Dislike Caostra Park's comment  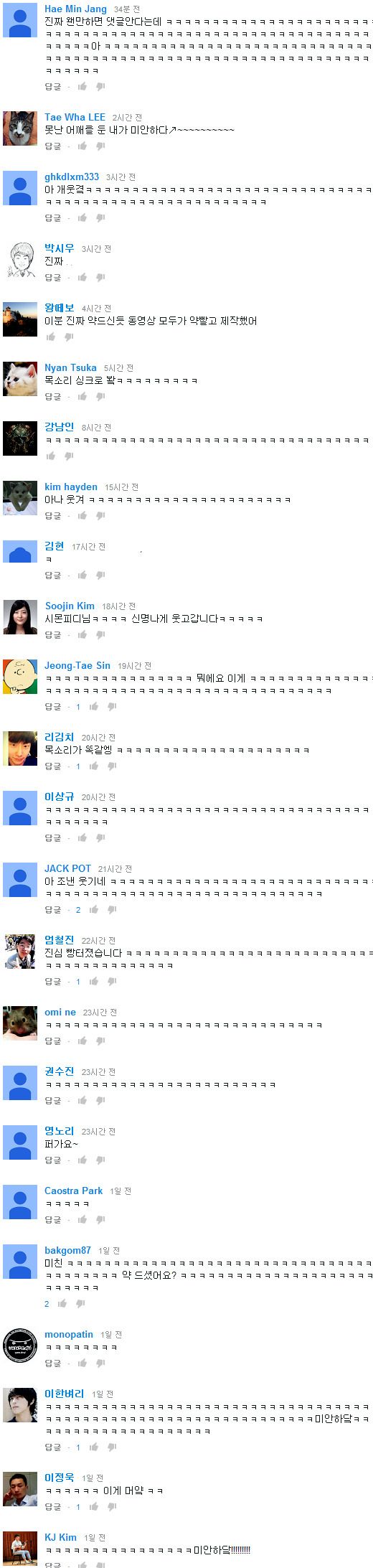(100, 1219)
